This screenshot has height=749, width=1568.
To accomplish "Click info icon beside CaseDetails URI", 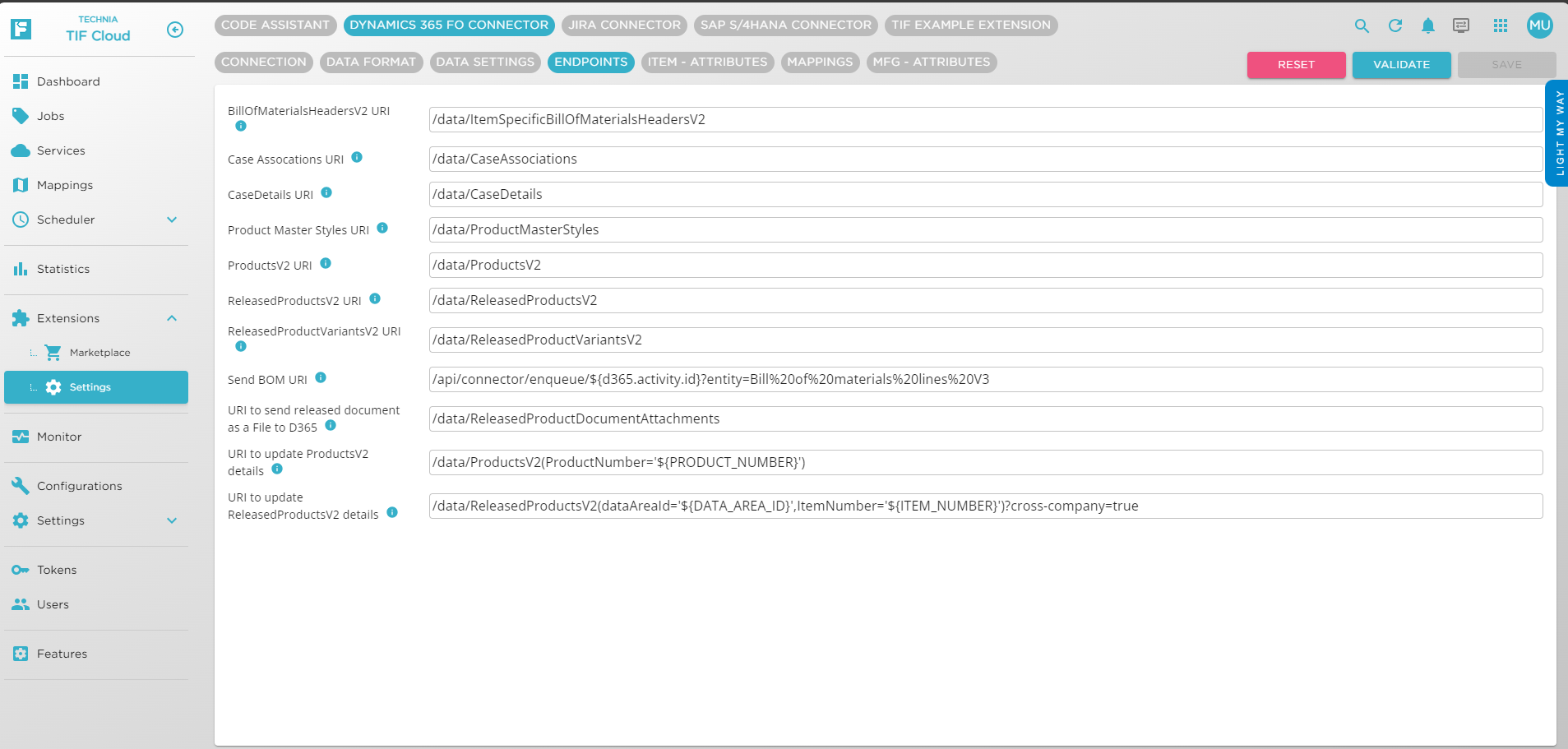I will click(x=326, y=193).
